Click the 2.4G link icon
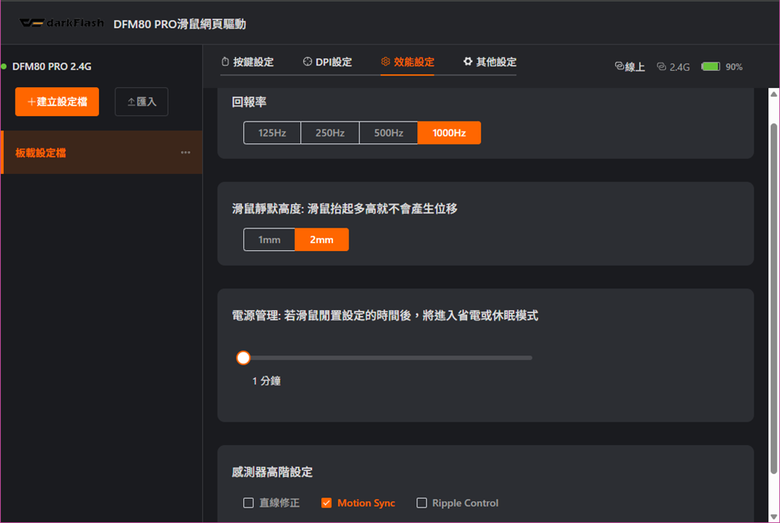 click(x=661, y=66)
